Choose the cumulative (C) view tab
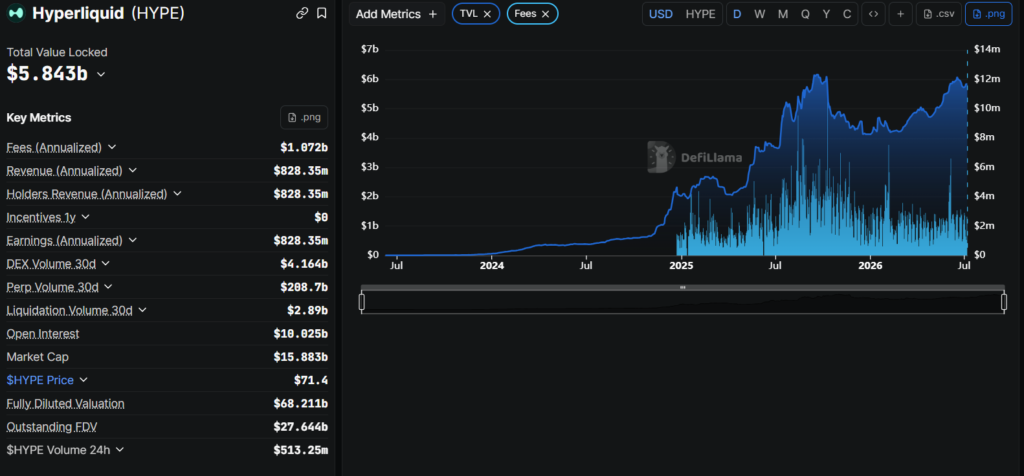1024x476 pixels. 847,14
